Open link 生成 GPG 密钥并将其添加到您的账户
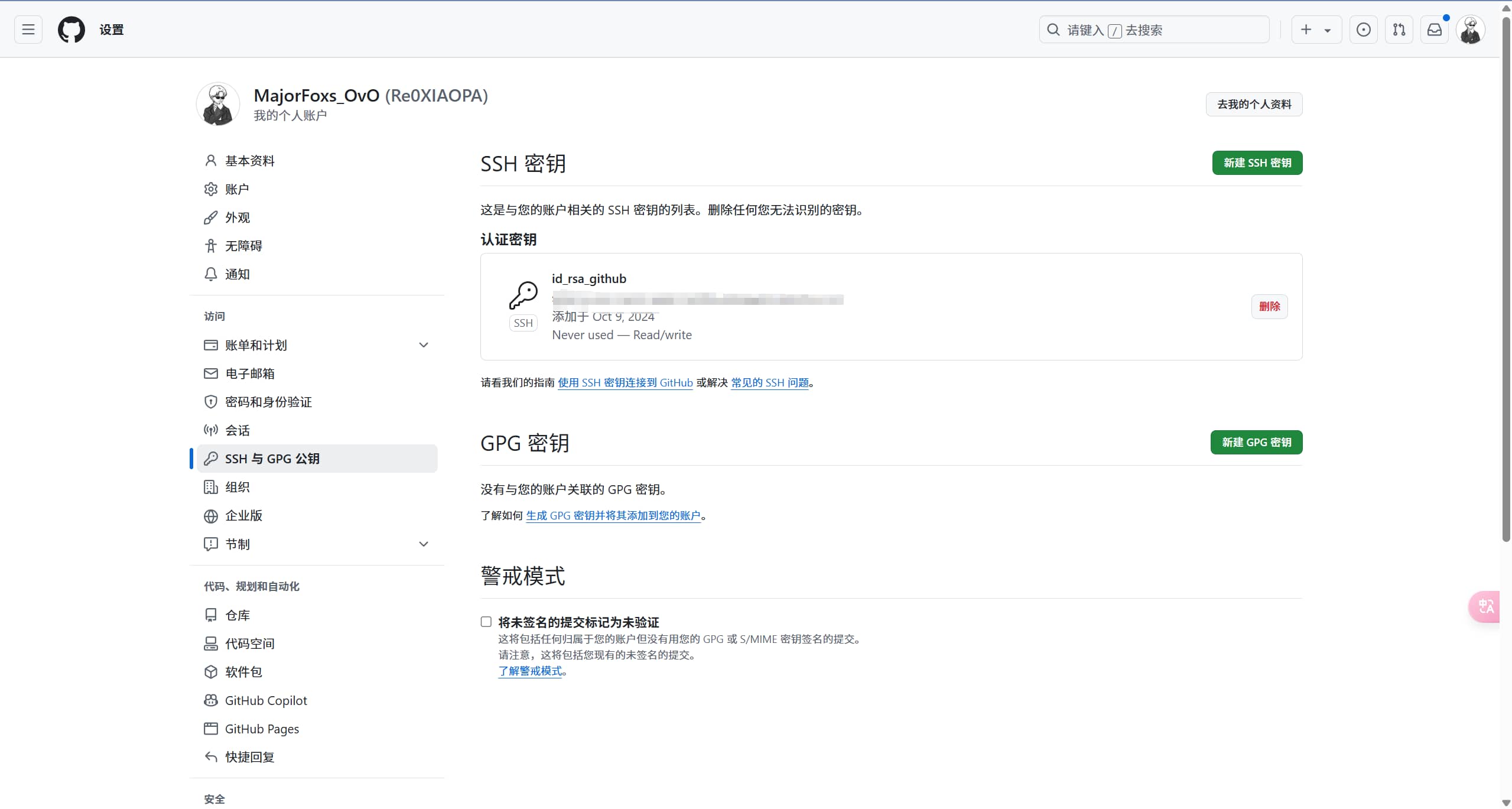The width and height of the screenshot is (1512, 809). point(613,515)
